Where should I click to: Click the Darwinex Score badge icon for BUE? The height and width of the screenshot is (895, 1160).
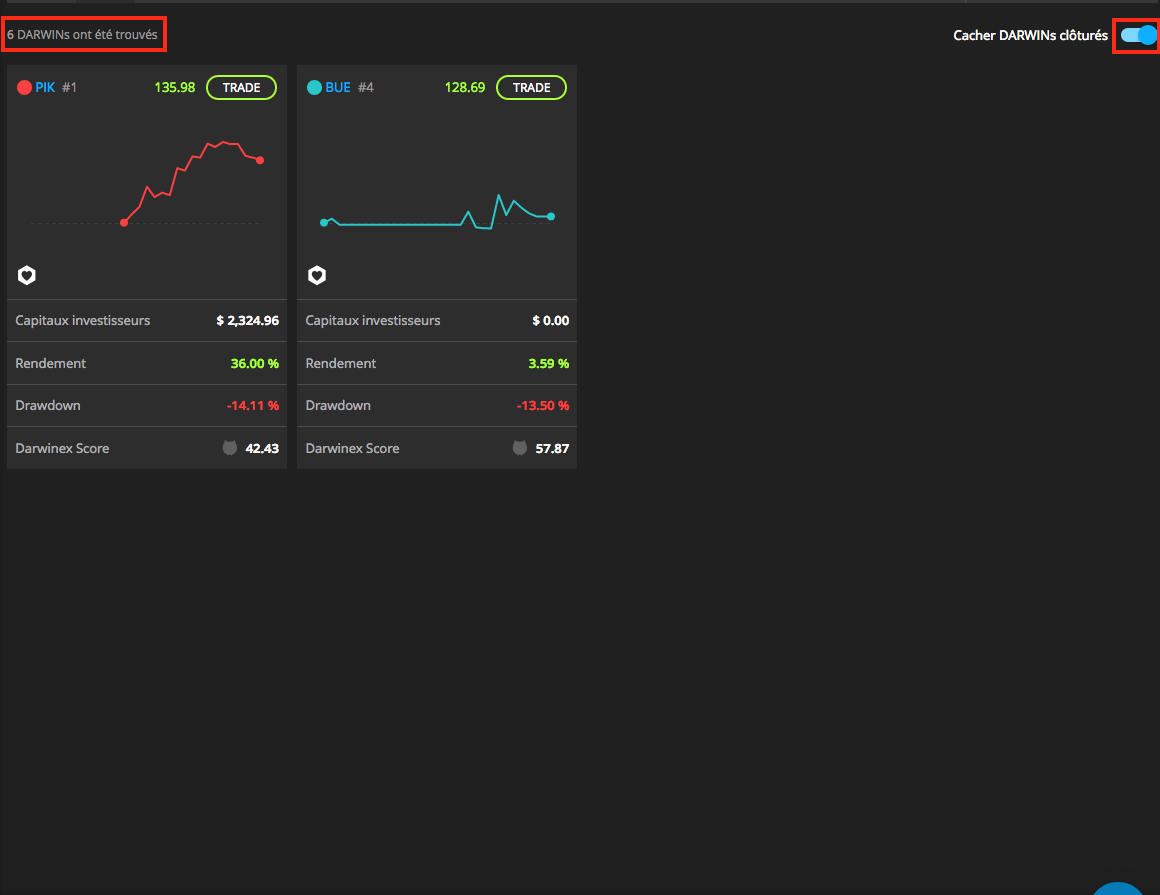pos(520,448)
